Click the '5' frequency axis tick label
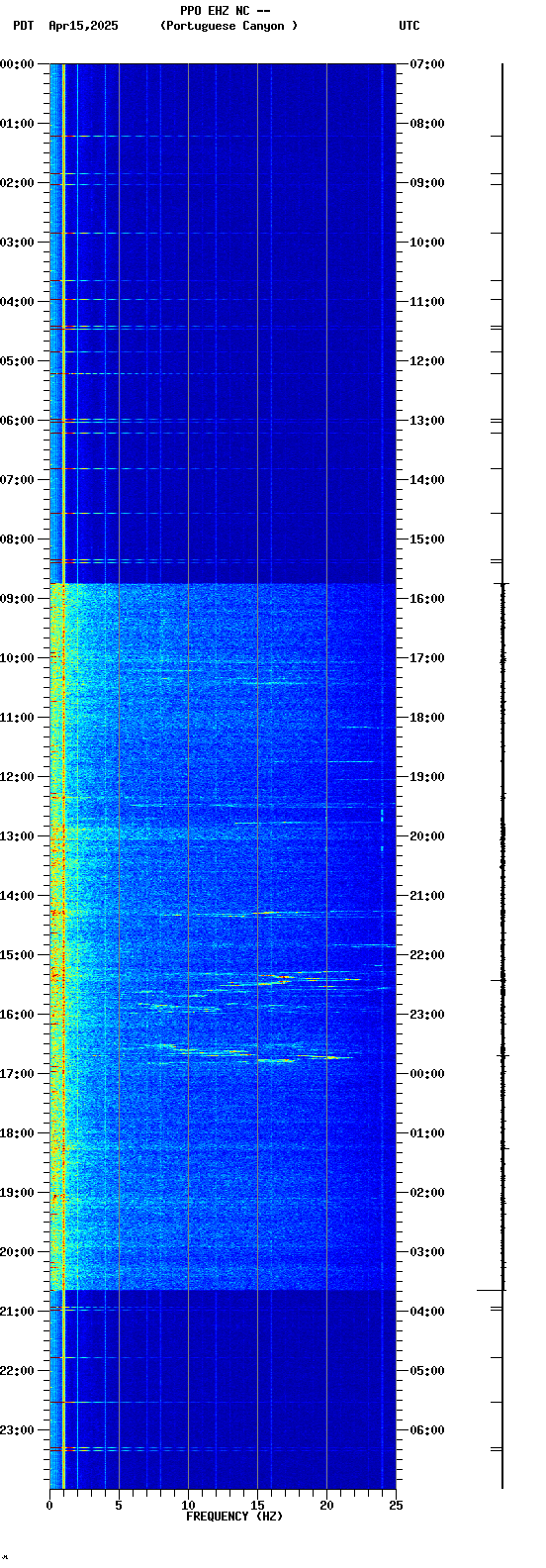Screen dimensions: 546x1568 pos(119,1506)
